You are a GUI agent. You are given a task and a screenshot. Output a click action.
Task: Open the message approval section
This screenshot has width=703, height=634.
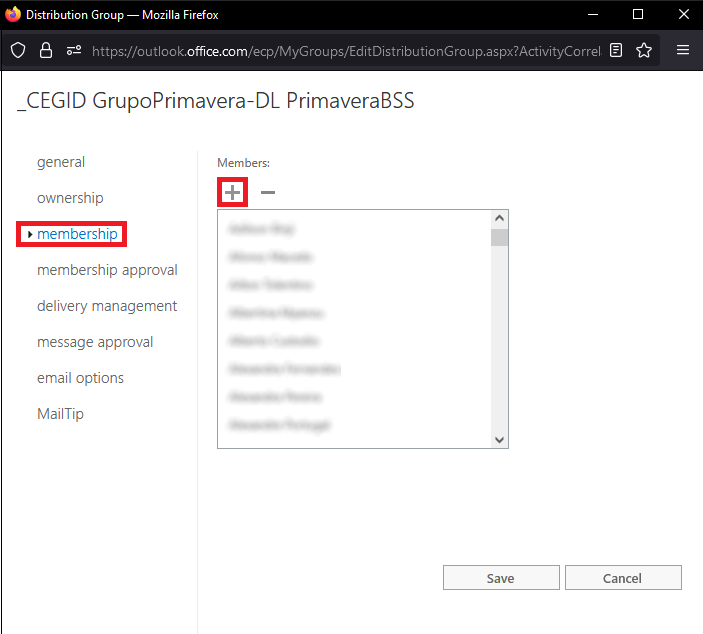(95, 342)
